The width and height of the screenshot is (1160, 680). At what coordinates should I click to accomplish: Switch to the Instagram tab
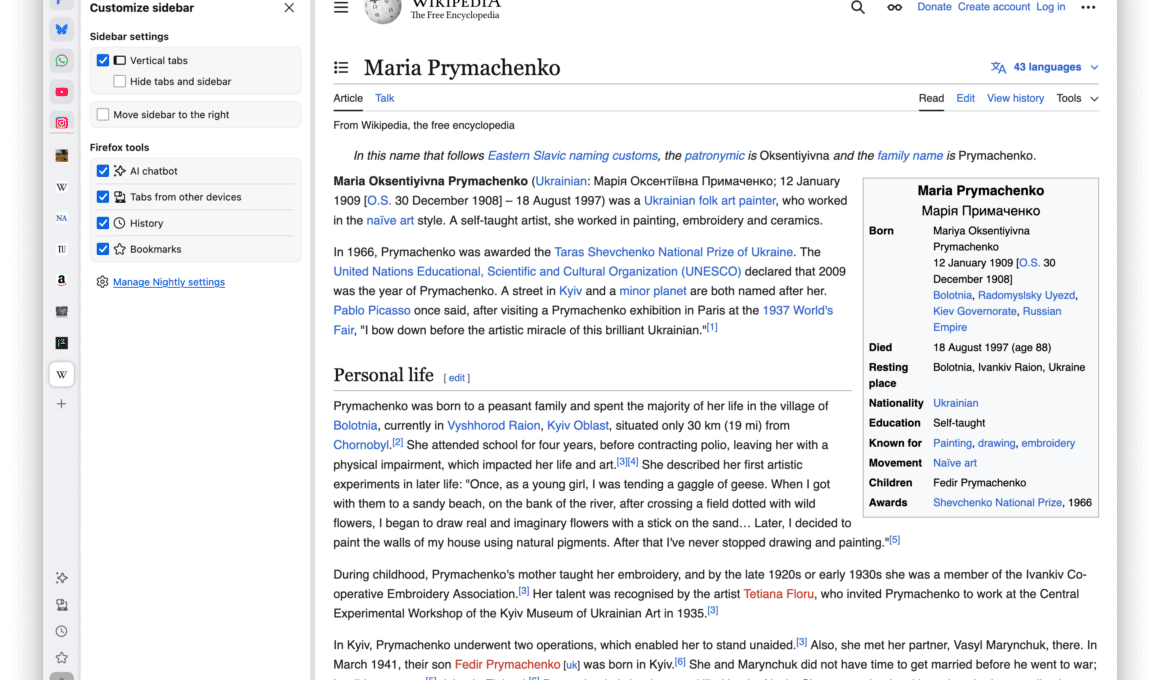61,123
